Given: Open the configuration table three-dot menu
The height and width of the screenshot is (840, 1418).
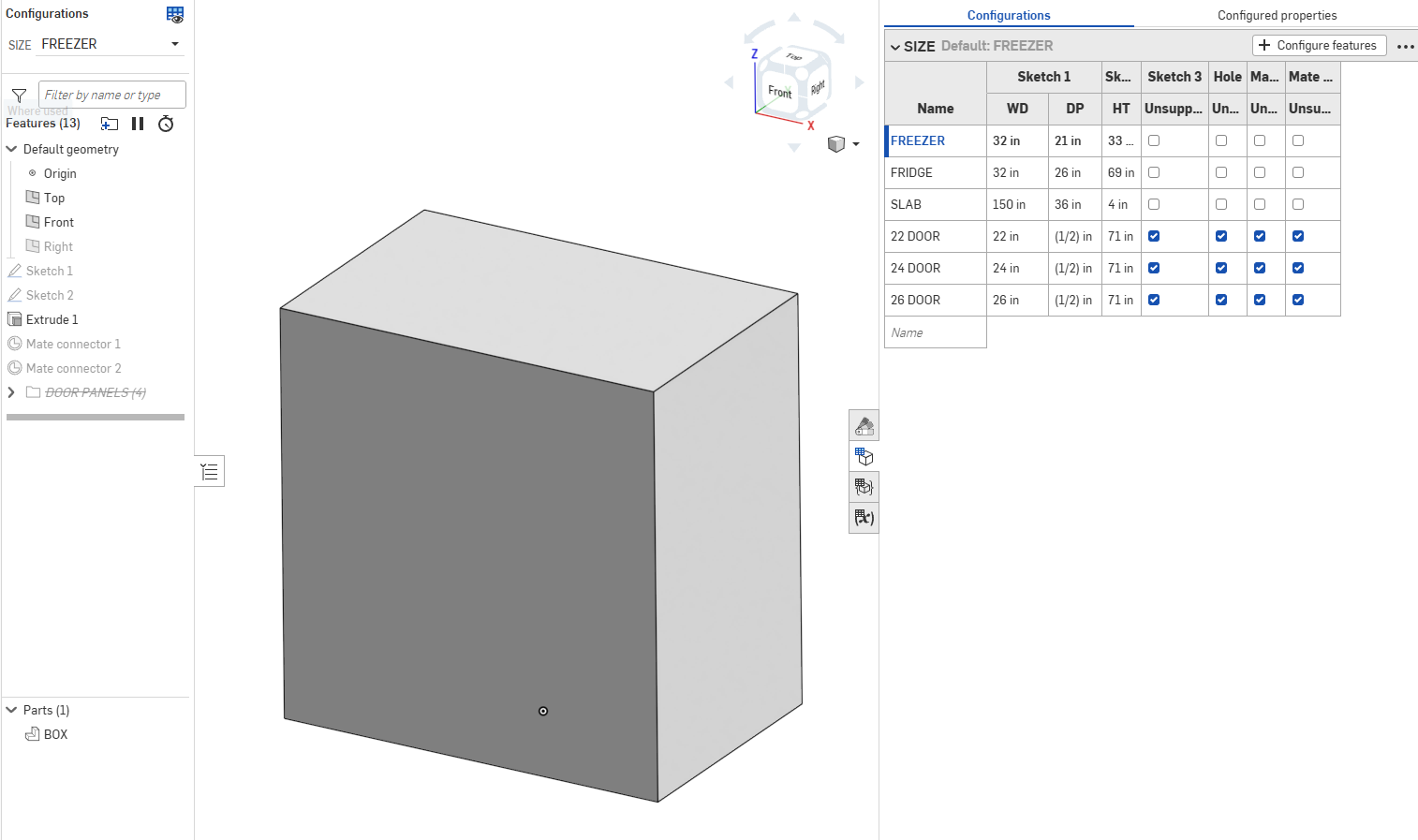Looking at the screenshot, I should (x=1405, y=46).
